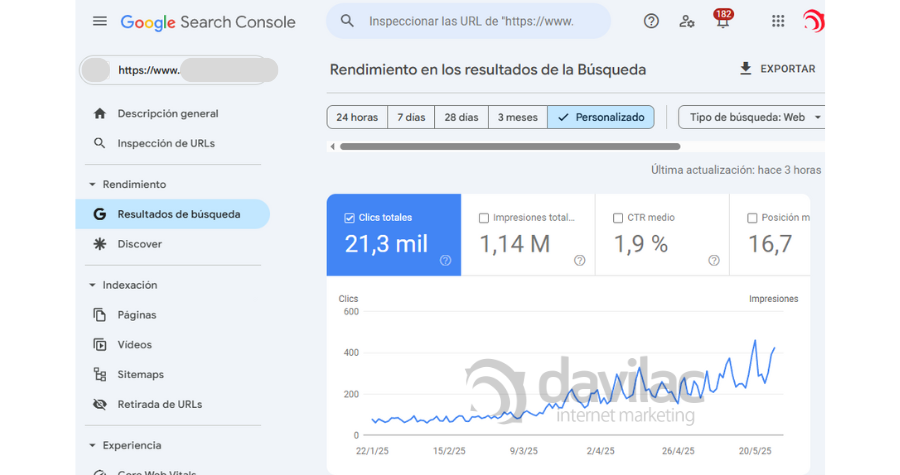
Task: Open the help question mark icon
Action: (651, 21)
